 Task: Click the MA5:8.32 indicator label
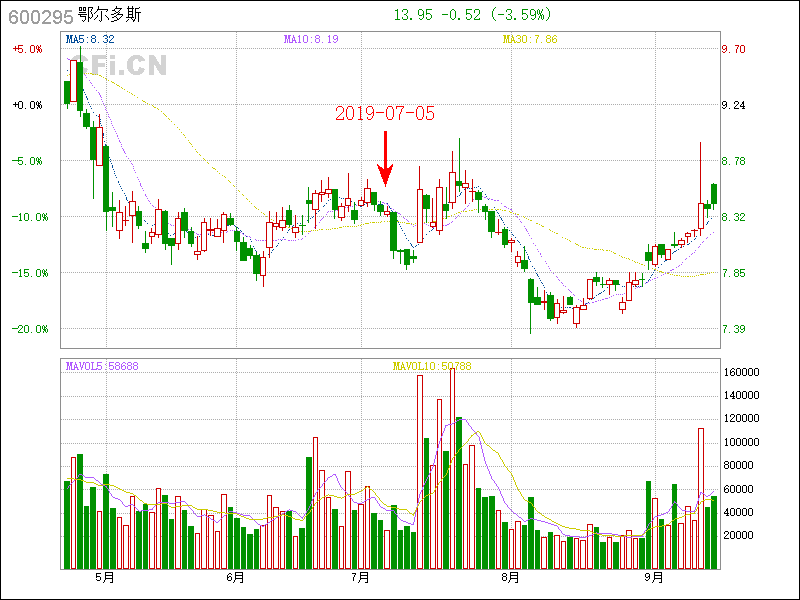(89, 39)
